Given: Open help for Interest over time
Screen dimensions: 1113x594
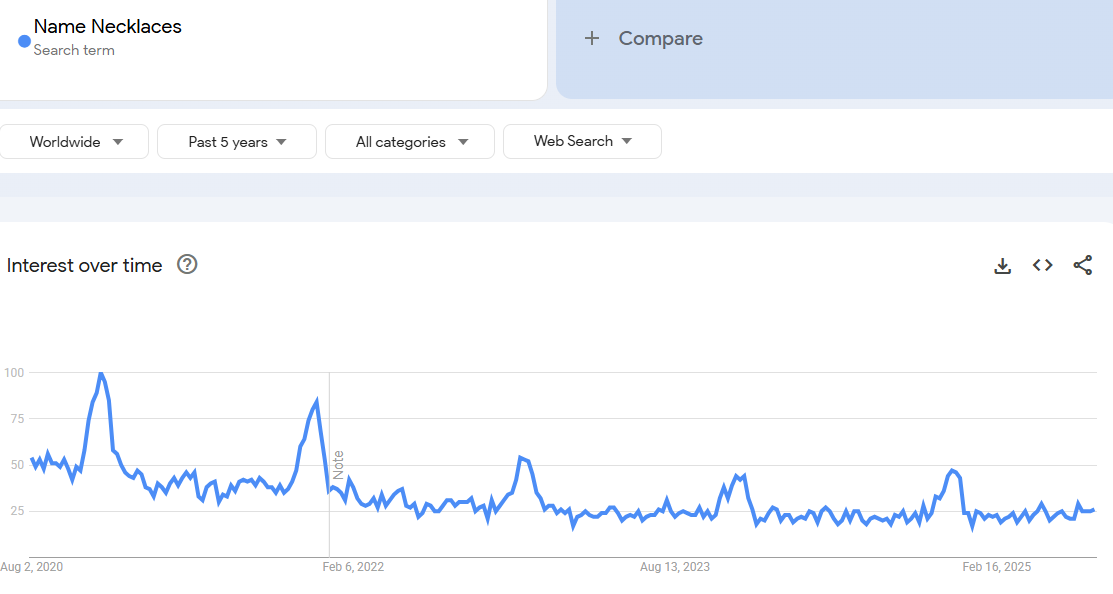Looking at the screenshot, I should tap(187, 265).
